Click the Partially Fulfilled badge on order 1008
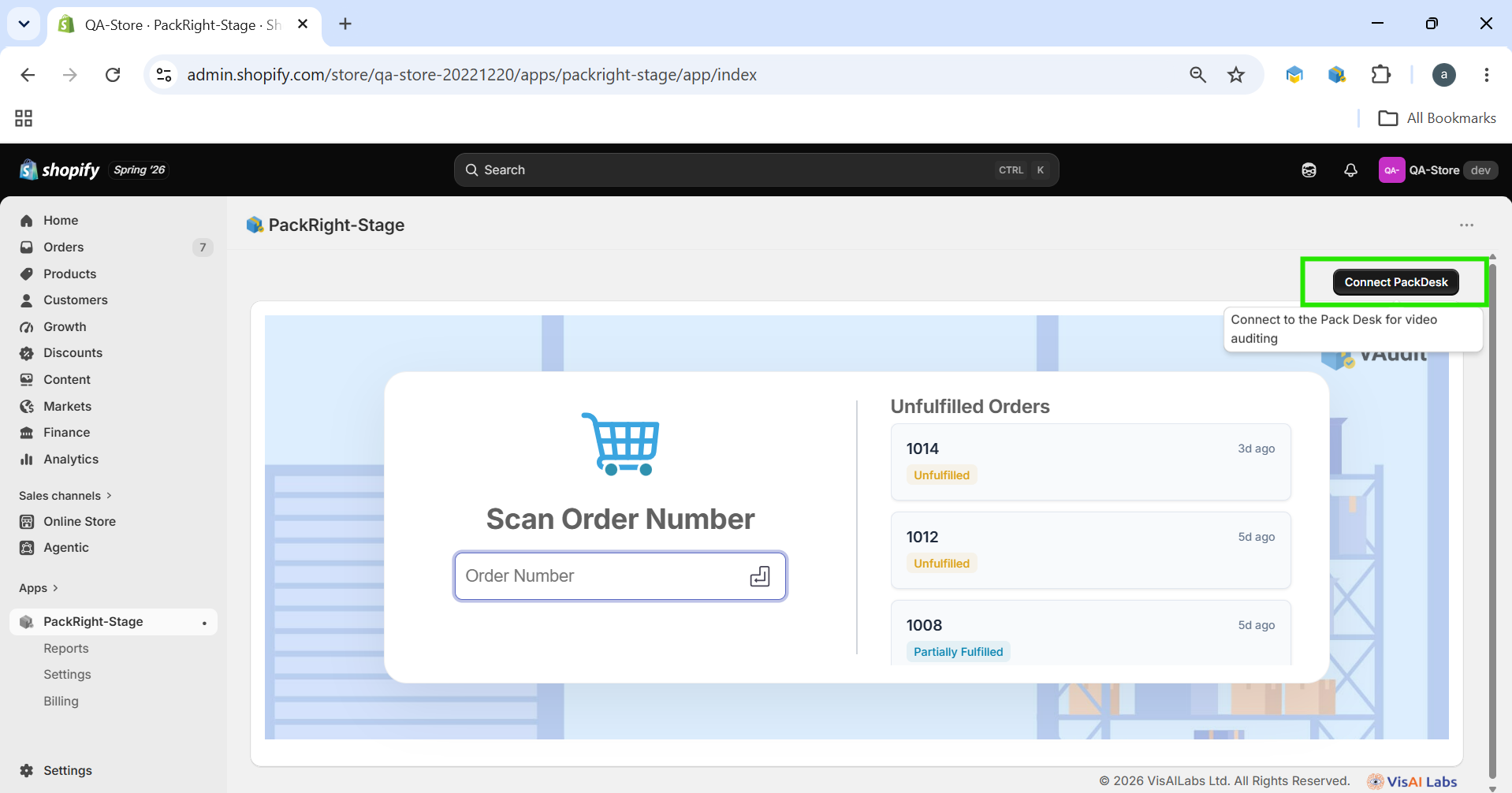 [x=959, y=652]
